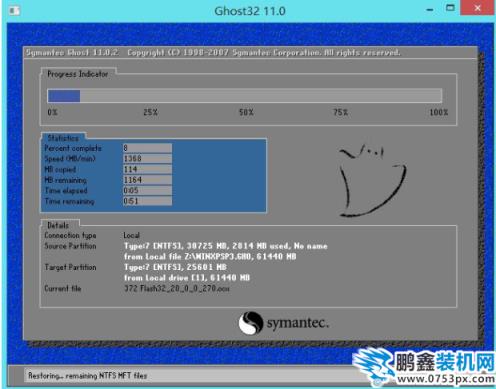Viewport: 496px width, 389px height.
Task: Click the Time elapsed value field
Action: [147, 191]
